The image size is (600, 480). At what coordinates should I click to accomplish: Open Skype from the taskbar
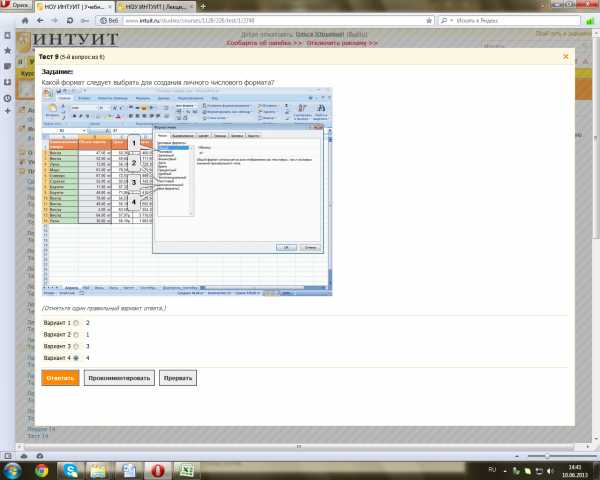click(x=70, y=470)
